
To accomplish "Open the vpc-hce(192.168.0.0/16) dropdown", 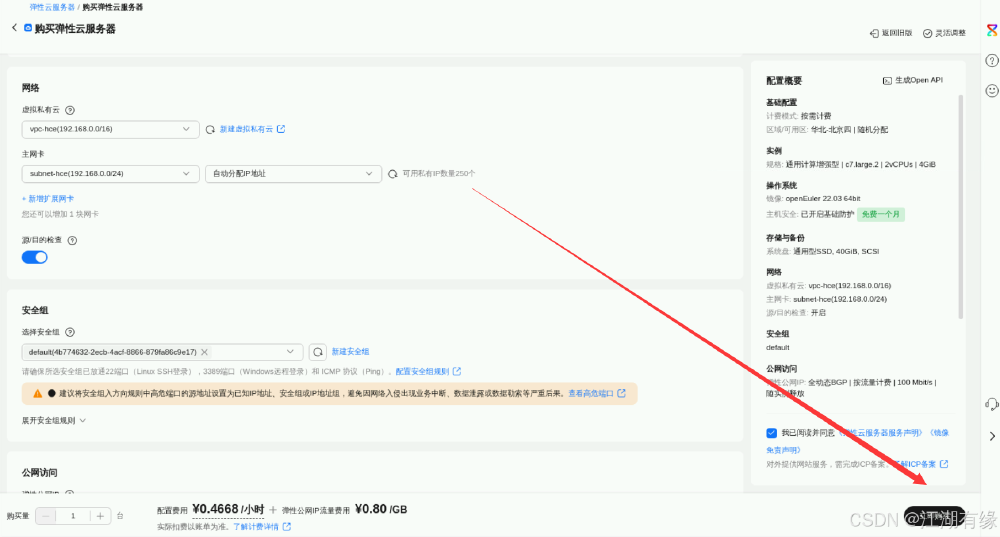I will tap(110, 129).
